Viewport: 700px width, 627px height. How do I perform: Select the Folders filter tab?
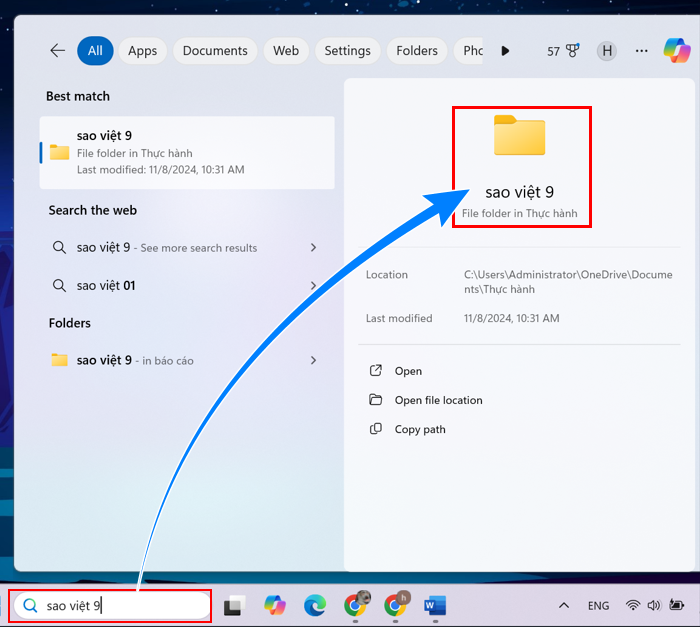point(417,51)
